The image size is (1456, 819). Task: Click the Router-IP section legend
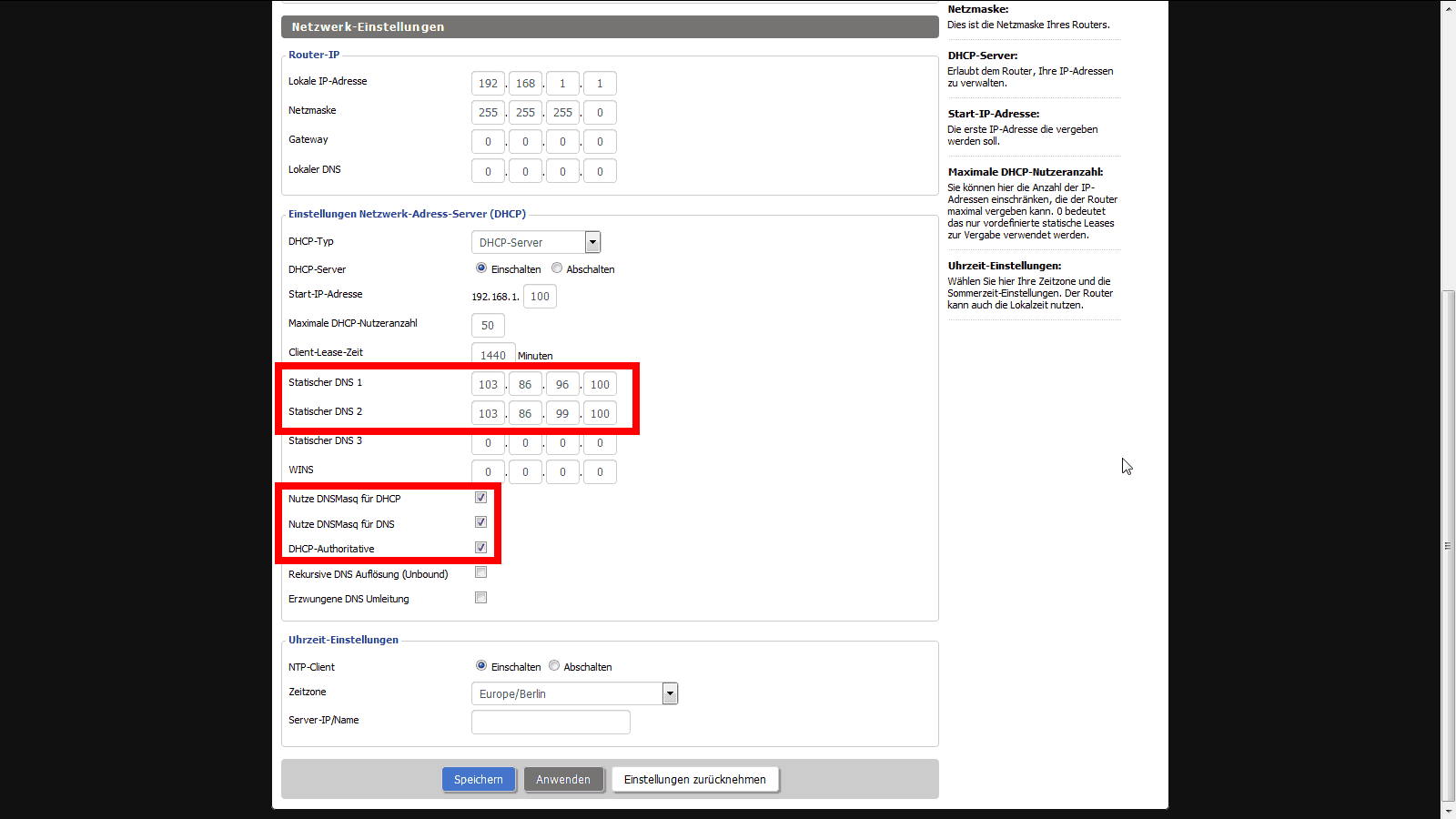(x=314, y=55)
